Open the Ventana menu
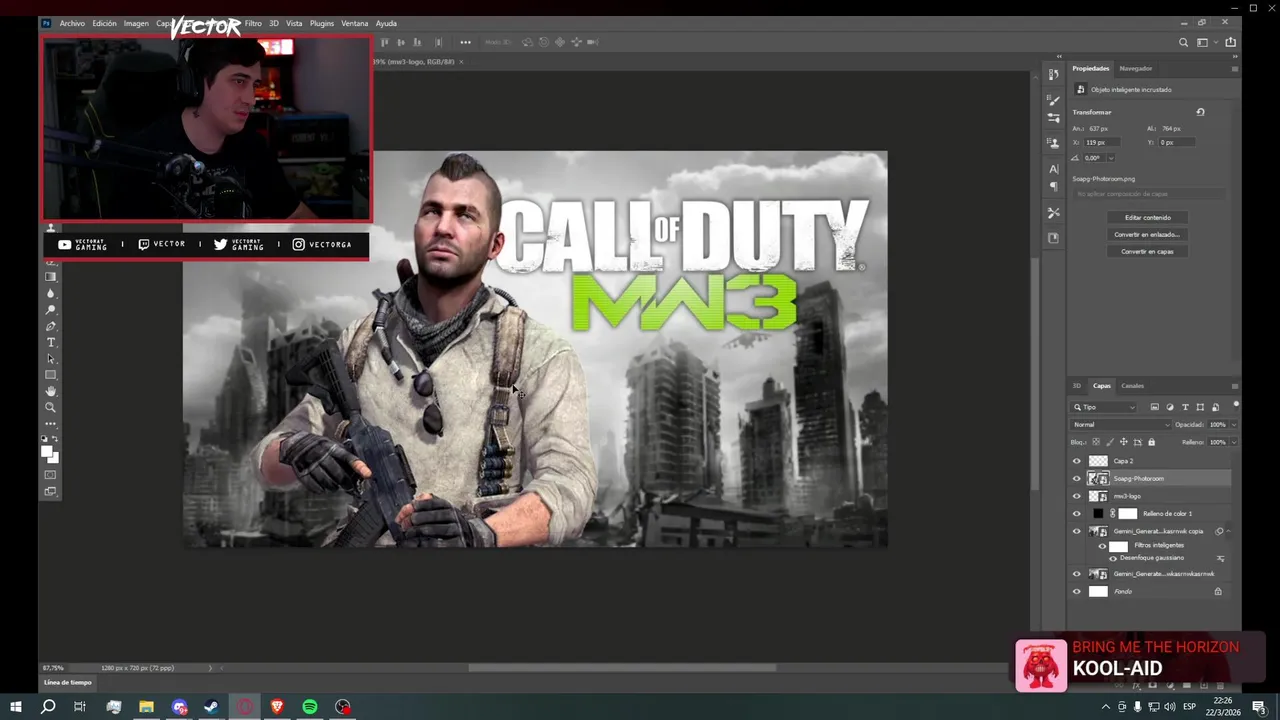The width and height of the screenshot is (1280, 720). 354,23
